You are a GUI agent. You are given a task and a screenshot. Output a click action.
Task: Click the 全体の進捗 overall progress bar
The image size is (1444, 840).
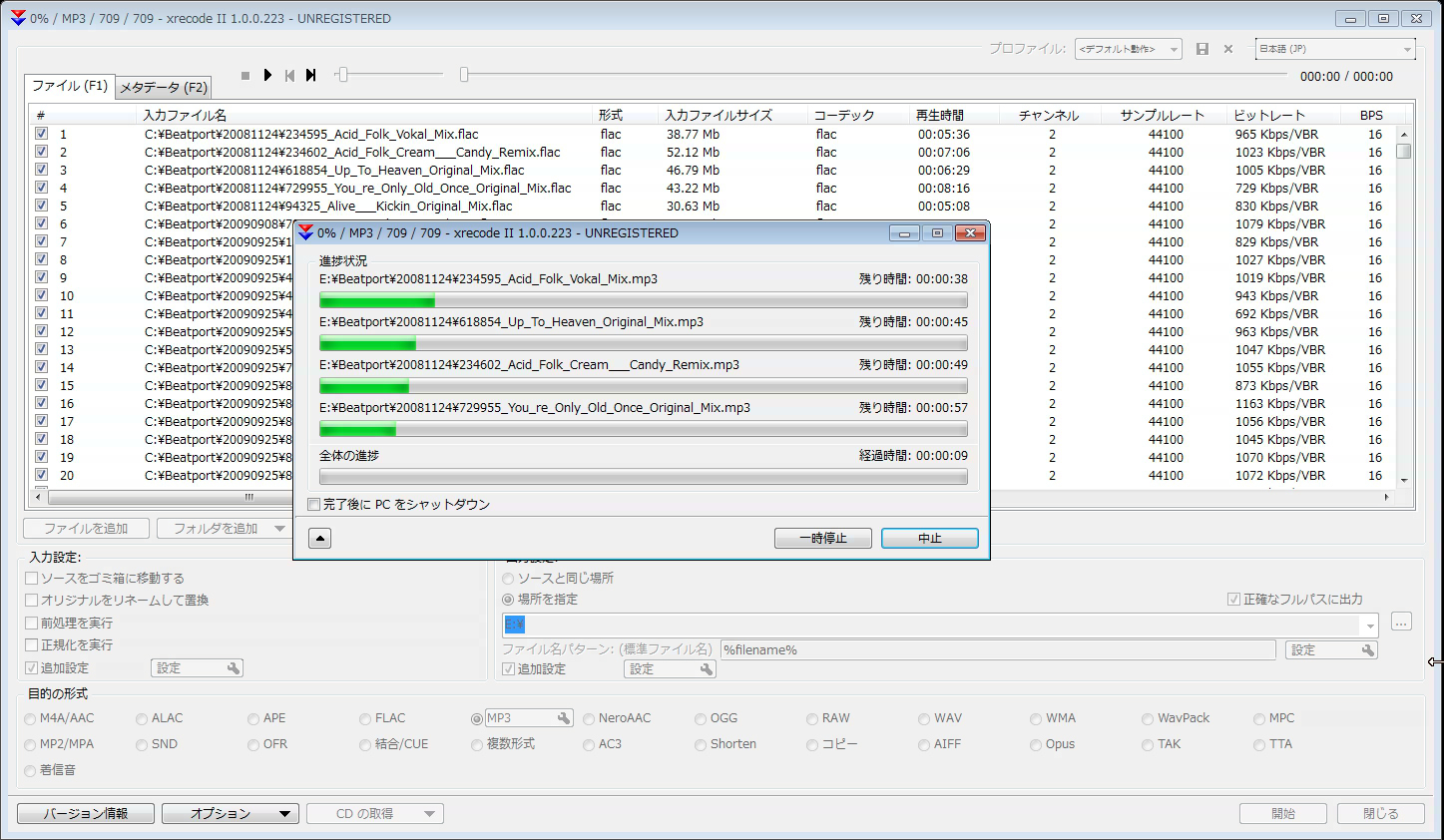643,477
